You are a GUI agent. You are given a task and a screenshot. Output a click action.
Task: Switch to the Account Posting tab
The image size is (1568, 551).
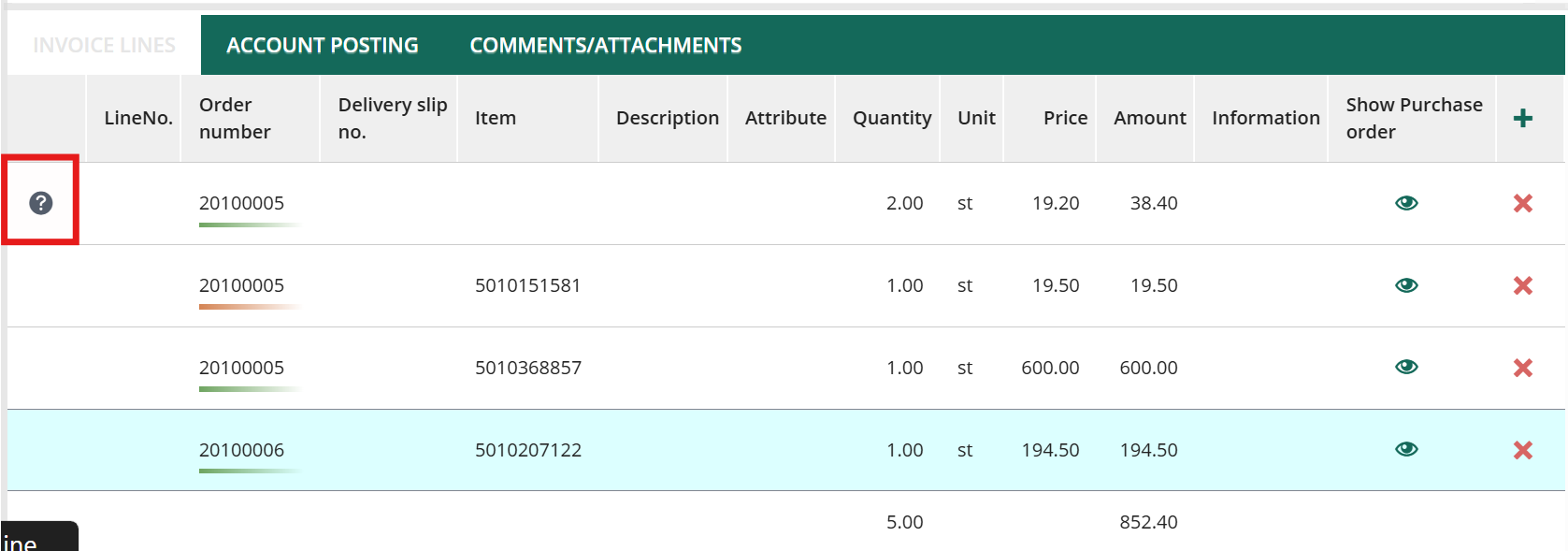(322, 45)
